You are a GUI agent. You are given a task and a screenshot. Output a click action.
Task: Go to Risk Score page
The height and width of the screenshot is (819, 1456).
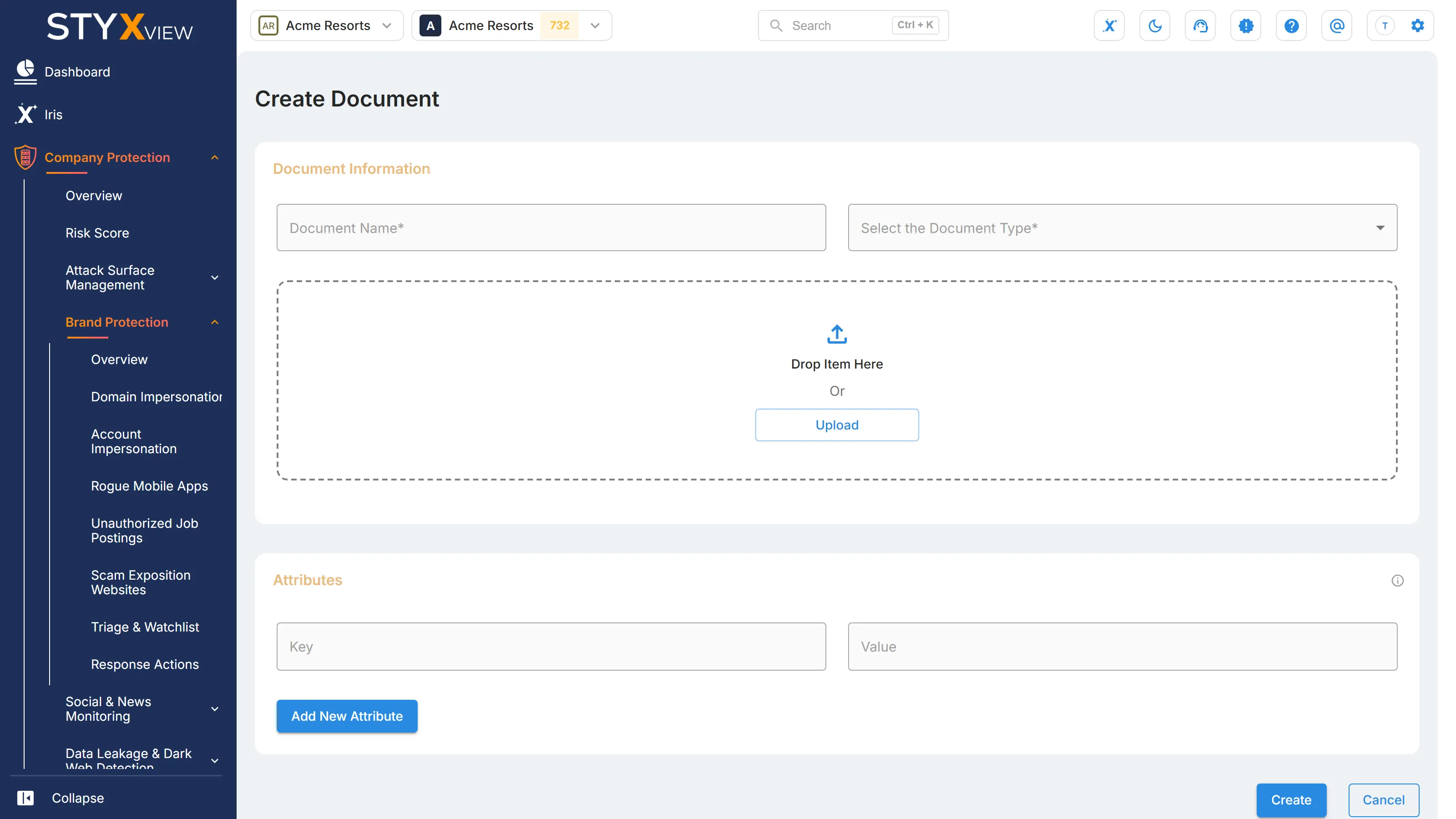97,233
